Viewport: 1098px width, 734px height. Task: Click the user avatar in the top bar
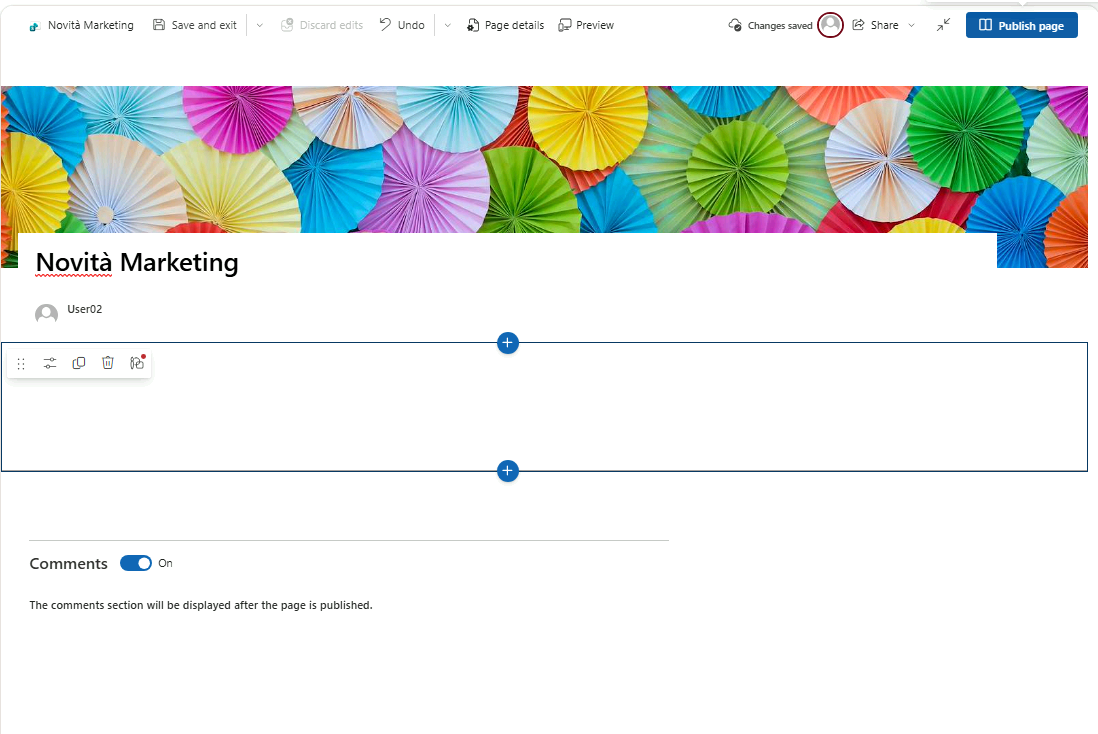coord(831,25)
